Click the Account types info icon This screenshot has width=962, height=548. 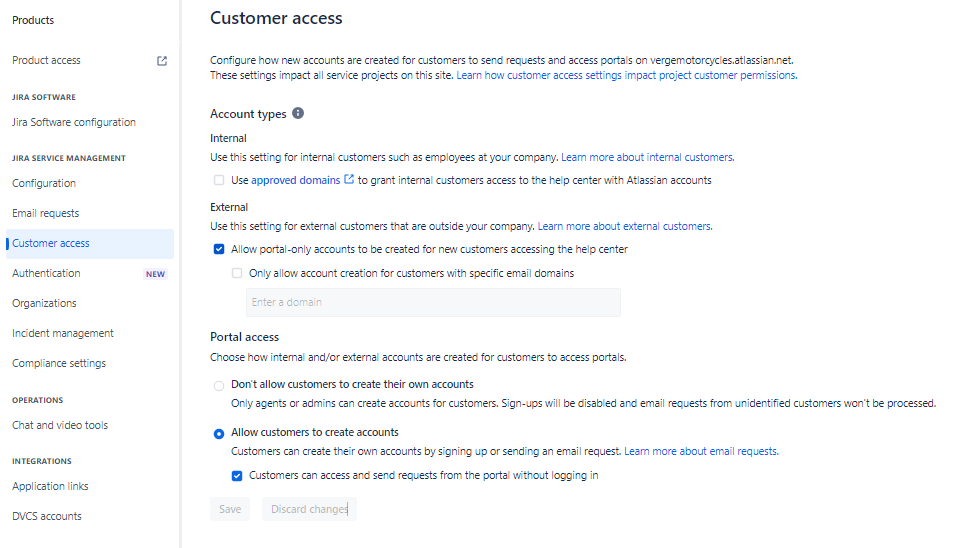coord(298,114)
